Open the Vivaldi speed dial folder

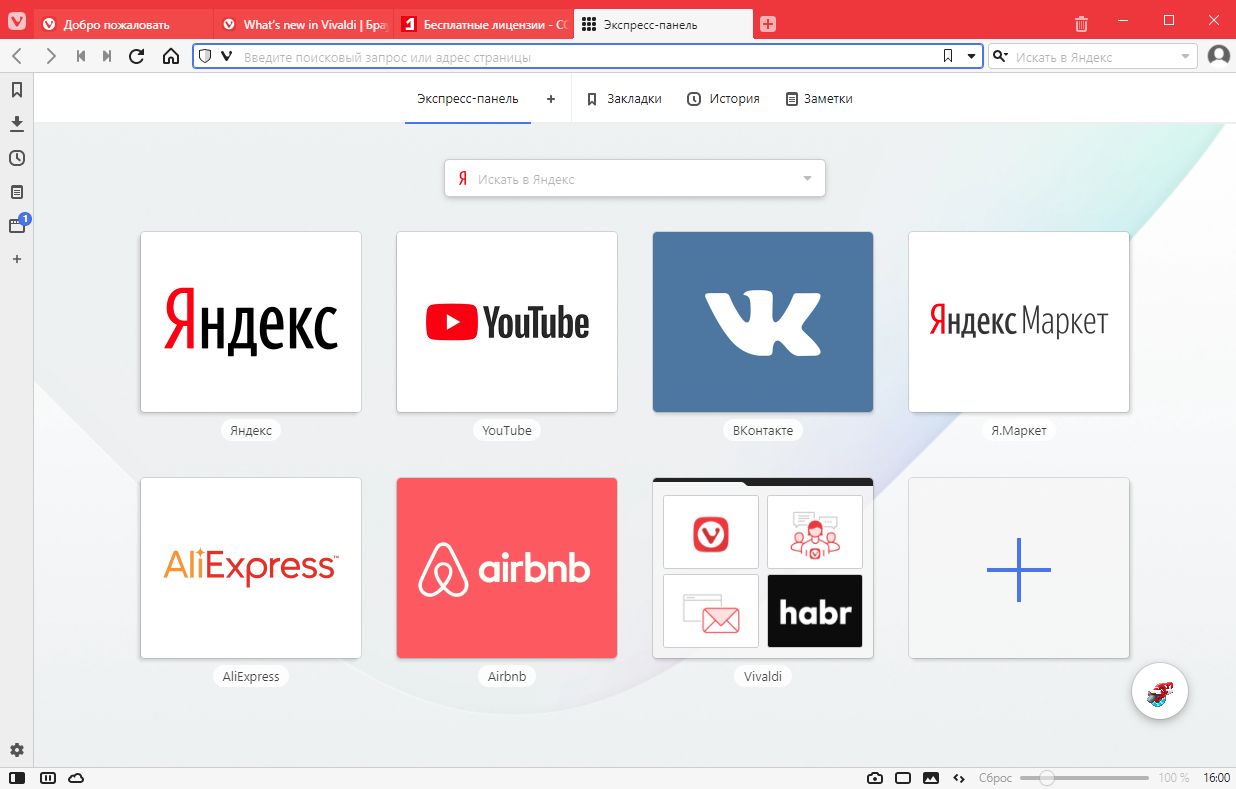763,568
